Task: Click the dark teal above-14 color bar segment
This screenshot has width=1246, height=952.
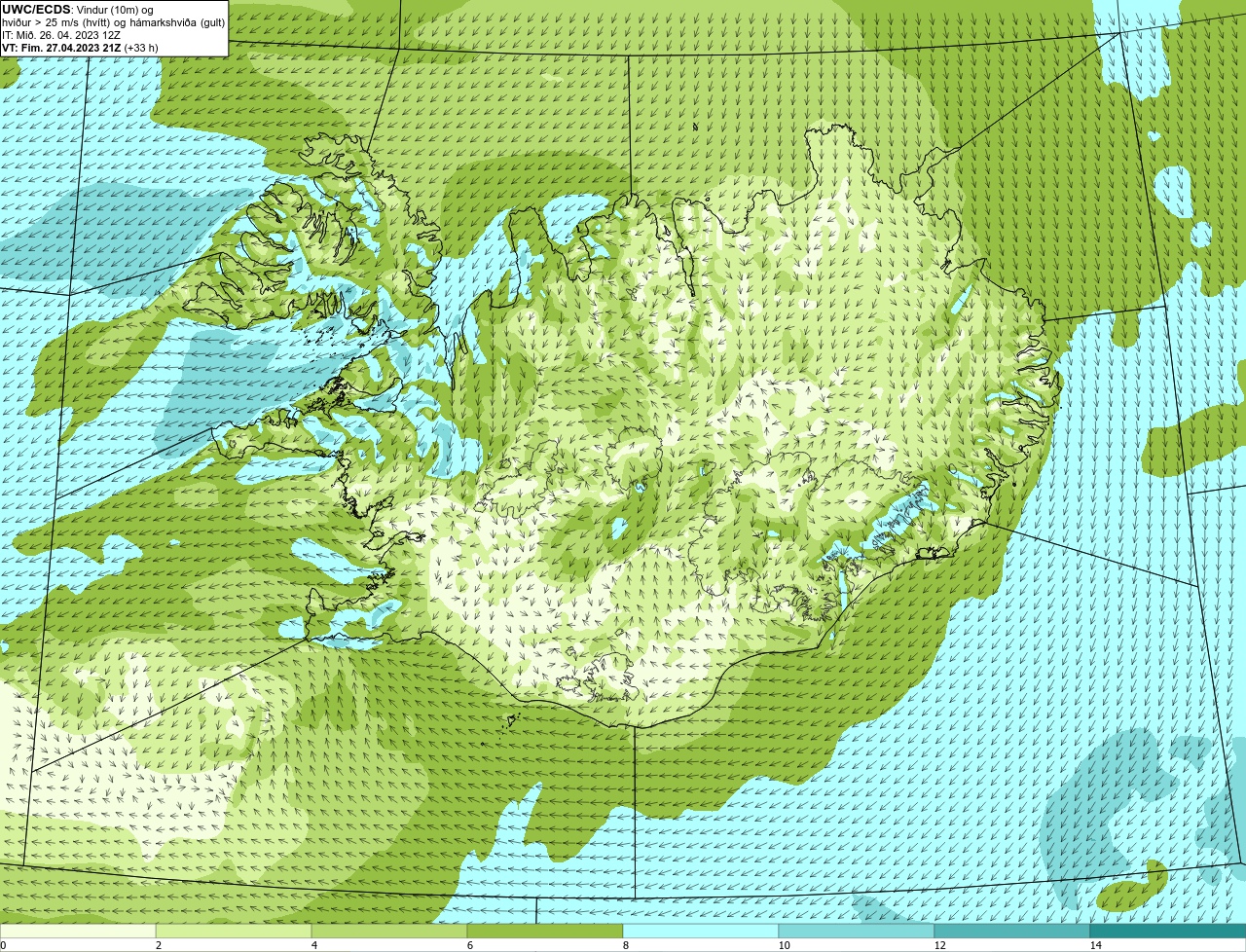Action: click(1168, 931)
